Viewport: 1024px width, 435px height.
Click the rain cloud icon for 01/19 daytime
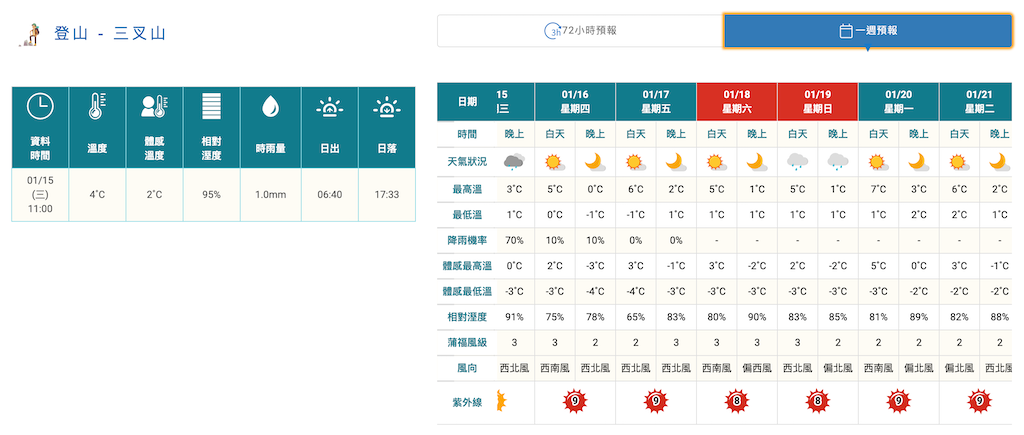(x=797, y=162)
